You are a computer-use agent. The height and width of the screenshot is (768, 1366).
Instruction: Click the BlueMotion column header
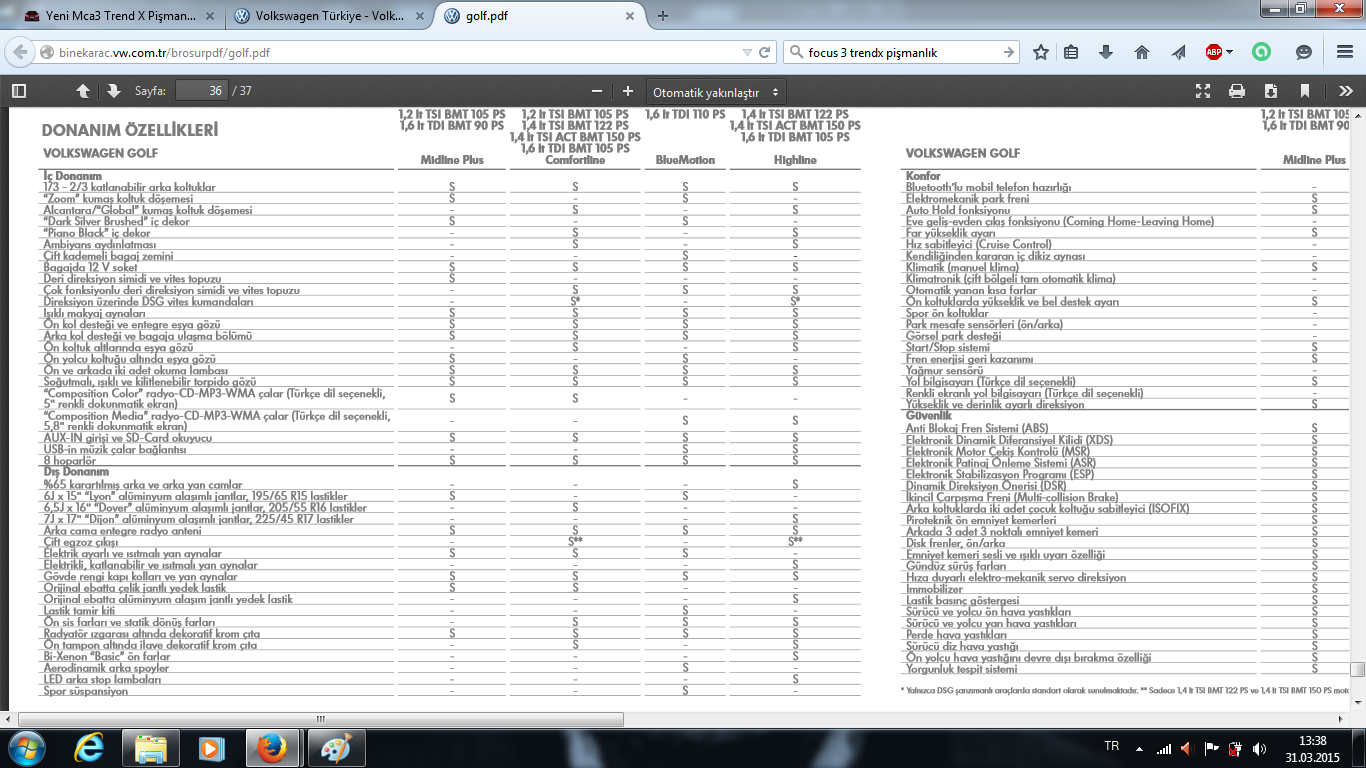click(685, 160)
